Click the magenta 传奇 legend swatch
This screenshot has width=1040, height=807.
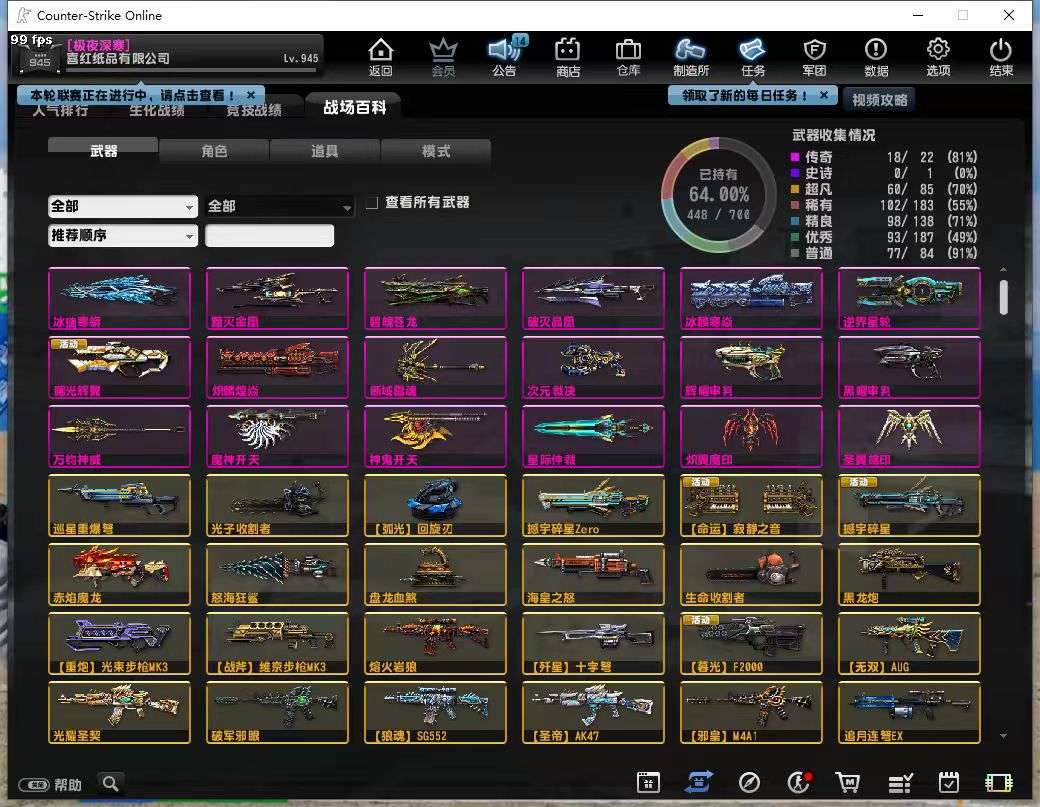[x=795, y=157]
